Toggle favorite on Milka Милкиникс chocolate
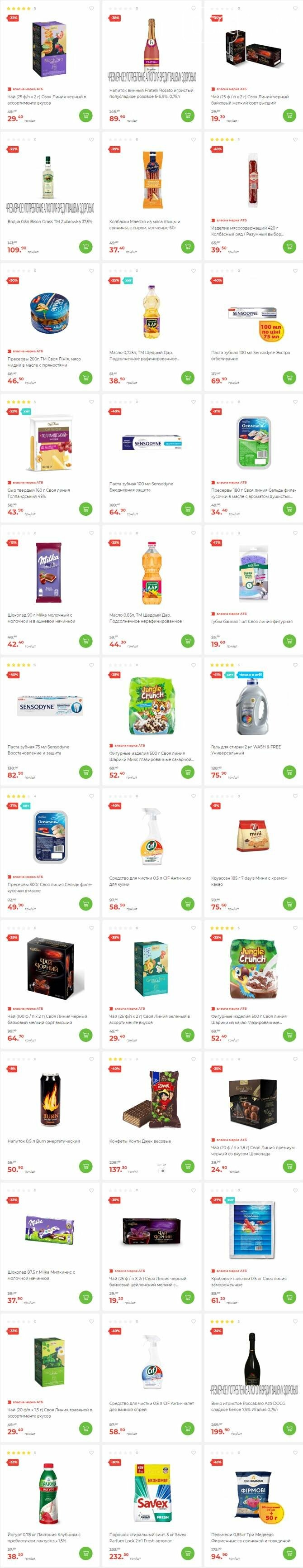Viewport: 303px width, 1568px height. (91, 1190)
